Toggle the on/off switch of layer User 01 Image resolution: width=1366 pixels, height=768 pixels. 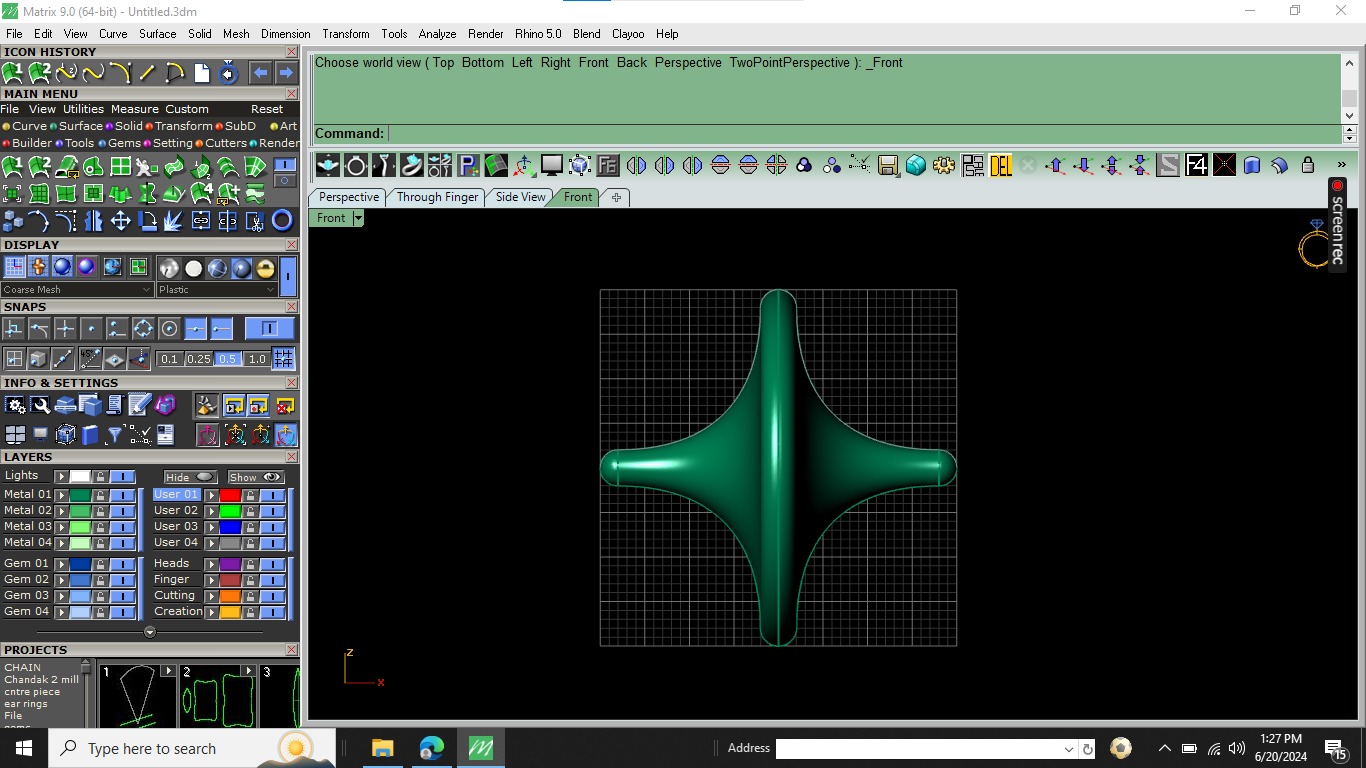tap(272, 495)
